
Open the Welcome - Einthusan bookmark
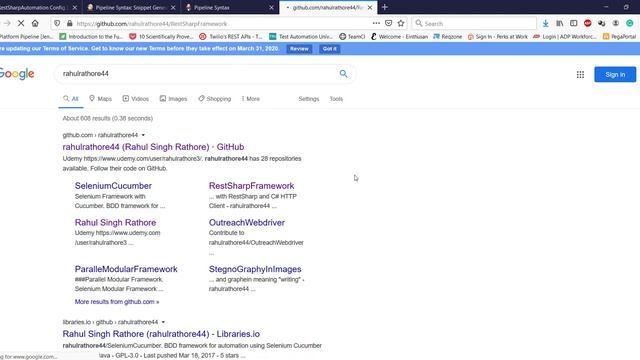coord(399,37)
